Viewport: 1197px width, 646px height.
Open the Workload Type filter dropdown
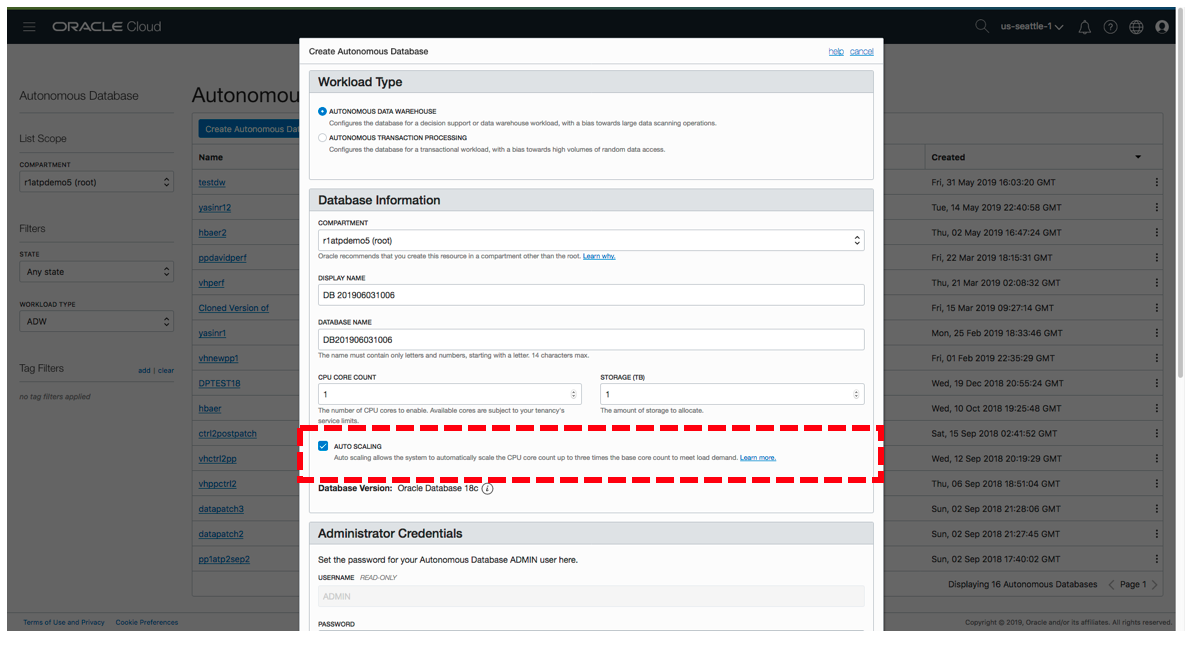coord(96,321)
